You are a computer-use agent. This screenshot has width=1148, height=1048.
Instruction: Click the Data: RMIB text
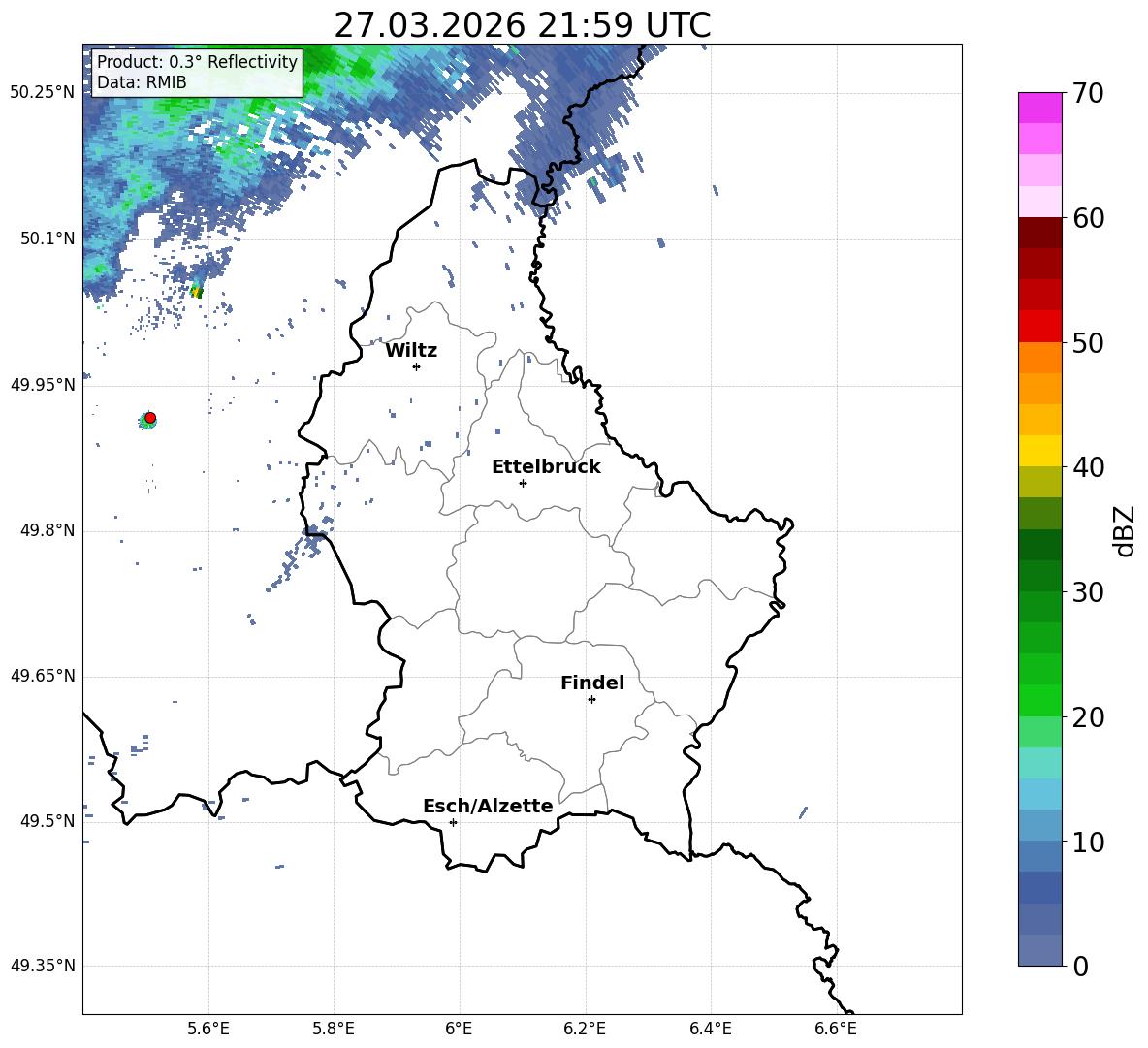click(142, 82)
